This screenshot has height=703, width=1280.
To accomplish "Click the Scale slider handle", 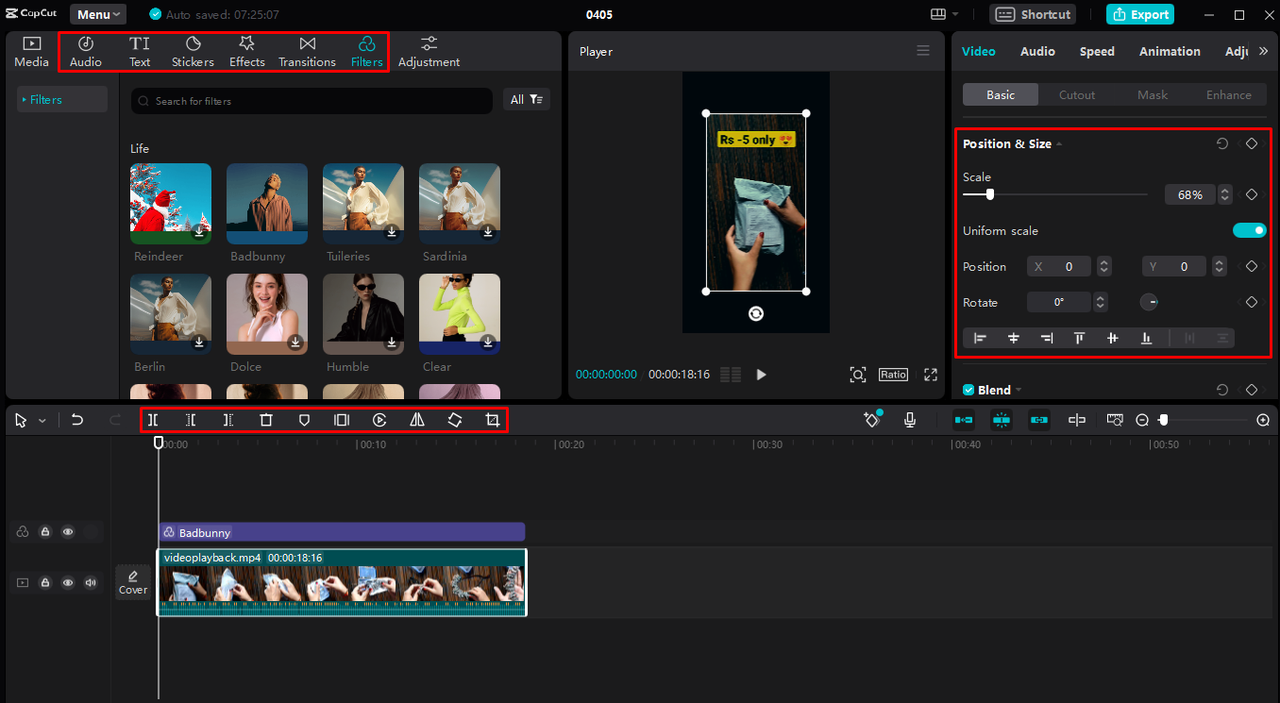I will click(990, 195).
